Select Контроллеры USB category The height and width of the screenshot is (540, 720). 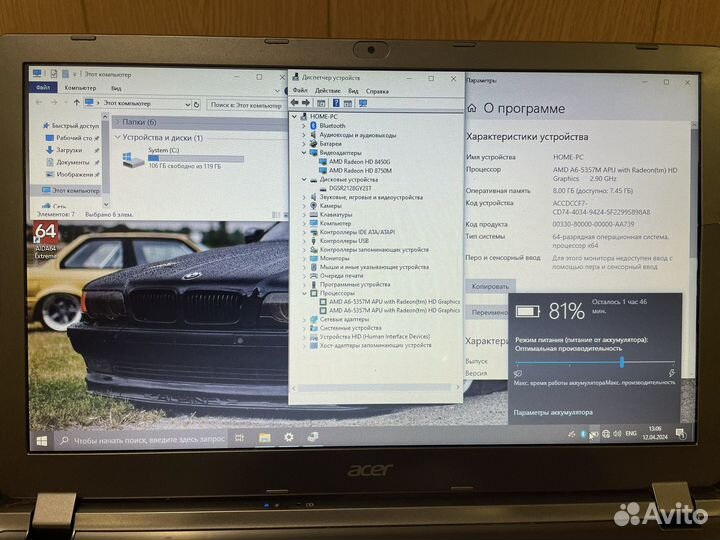coord(344,241)
